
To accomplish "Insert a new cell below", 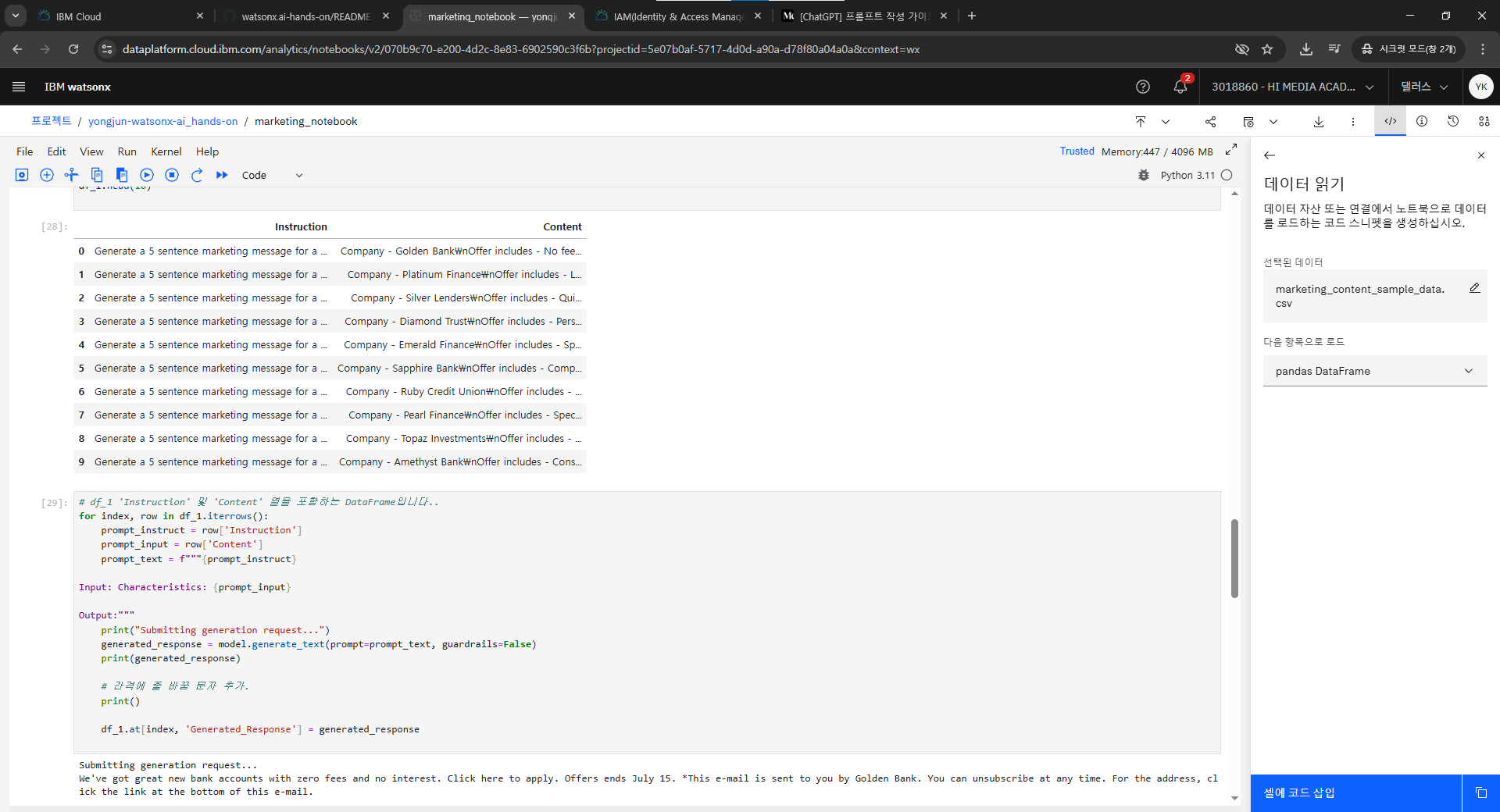I will pyautogui.click(x=47, y=175).
